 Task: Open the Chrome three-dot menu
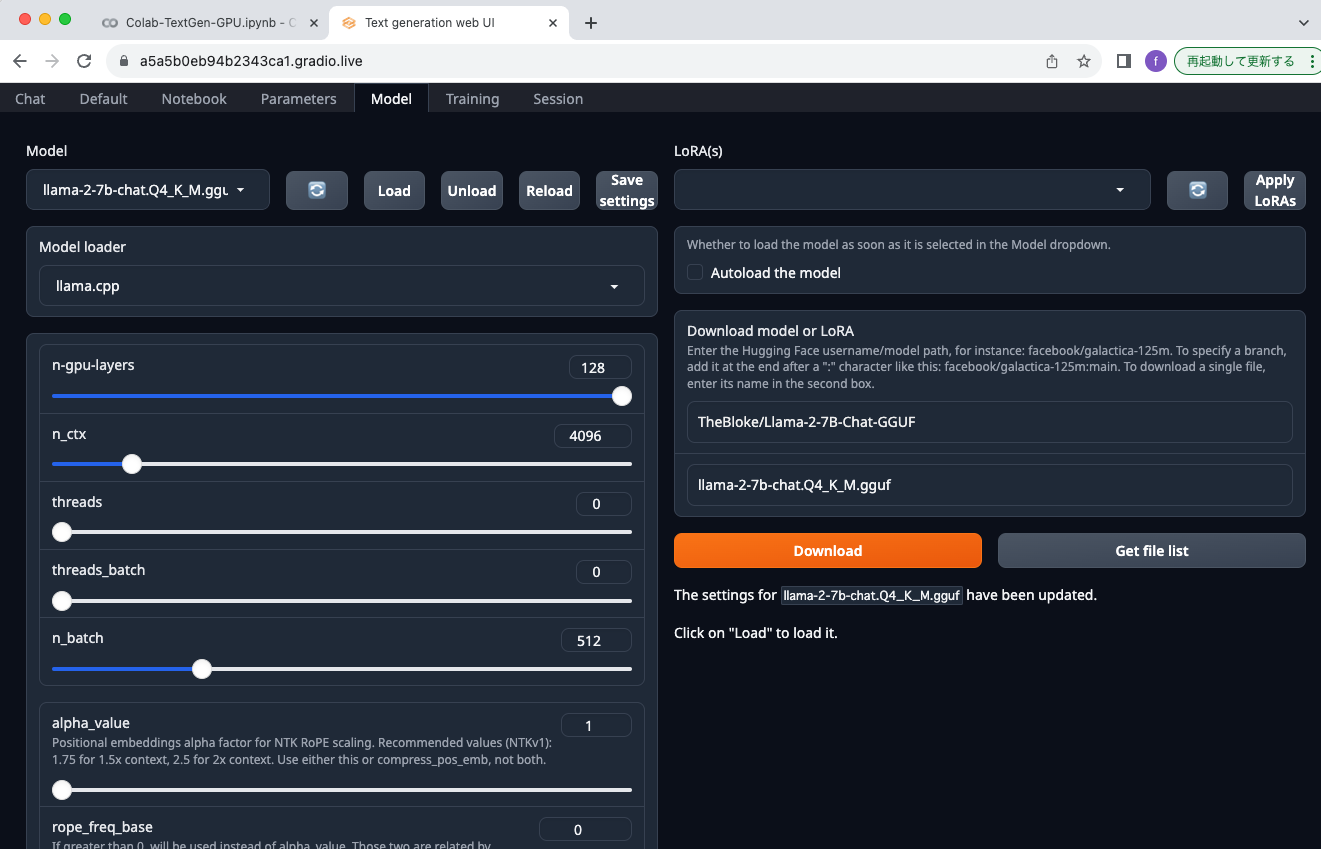[x=1311, y=61]
